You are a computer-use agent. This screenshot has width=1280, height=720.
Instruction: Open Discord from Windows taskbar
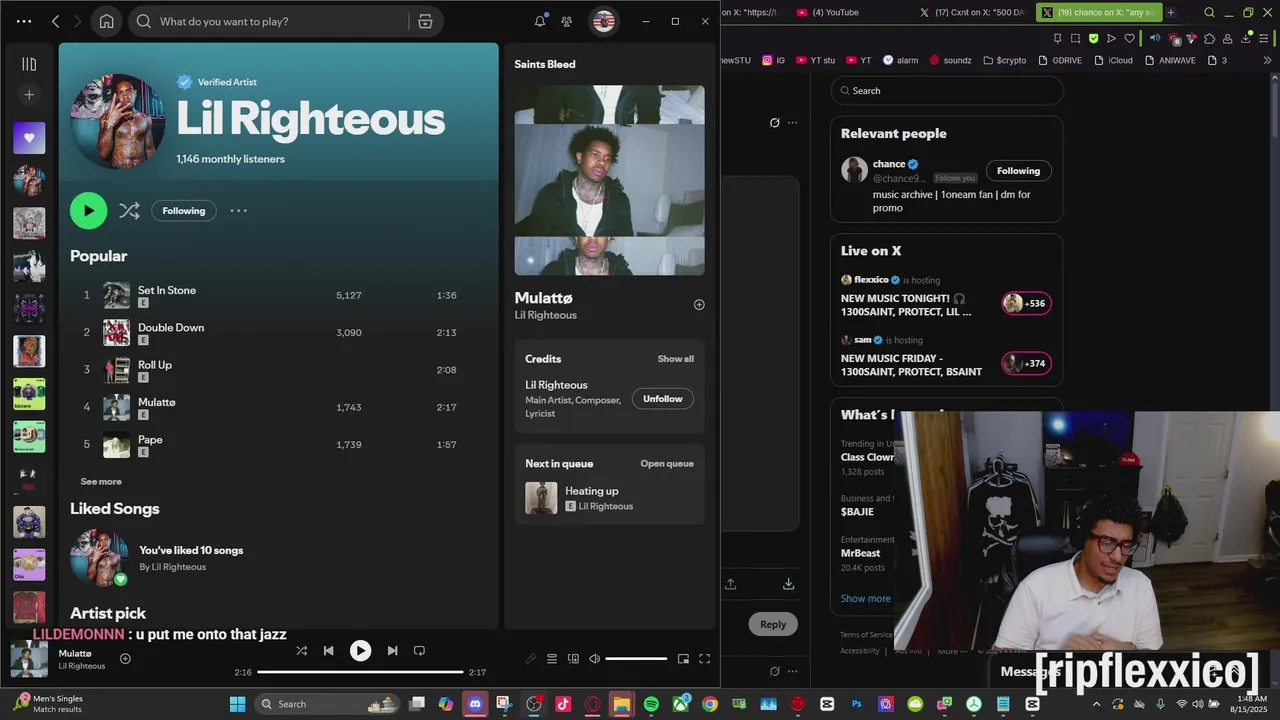tap(475, 704)
